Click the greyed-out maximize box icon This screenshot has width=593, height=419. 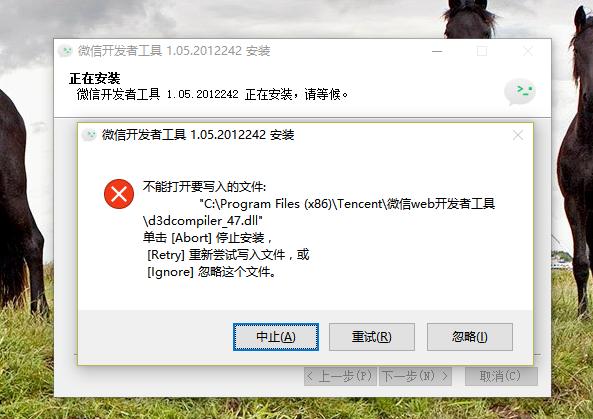482,51
